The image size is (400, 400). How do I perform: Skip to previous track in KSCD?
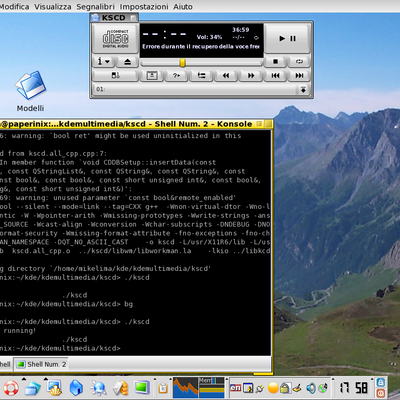(275, 76)
